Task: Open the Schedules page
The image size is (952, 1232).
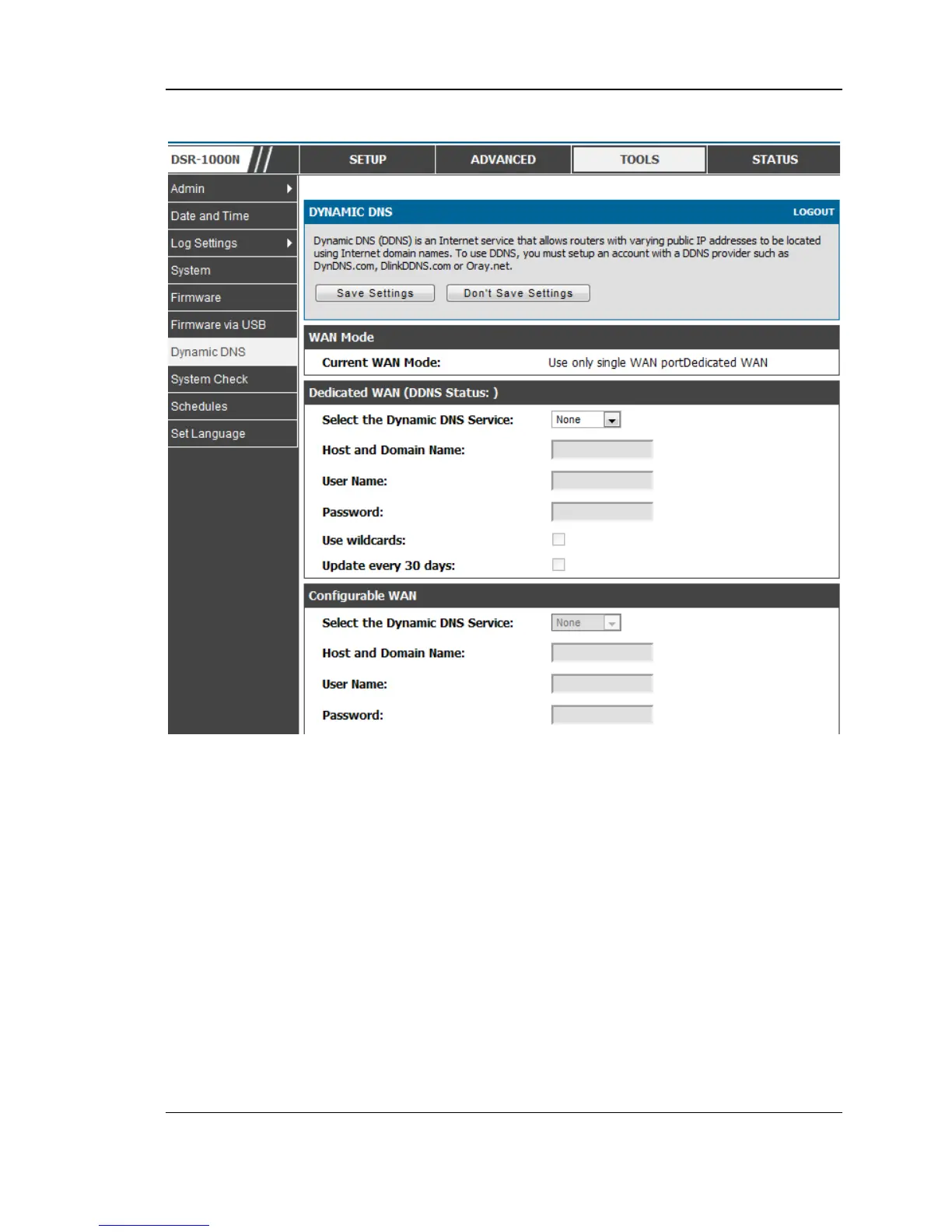Action: coord(233,407)
